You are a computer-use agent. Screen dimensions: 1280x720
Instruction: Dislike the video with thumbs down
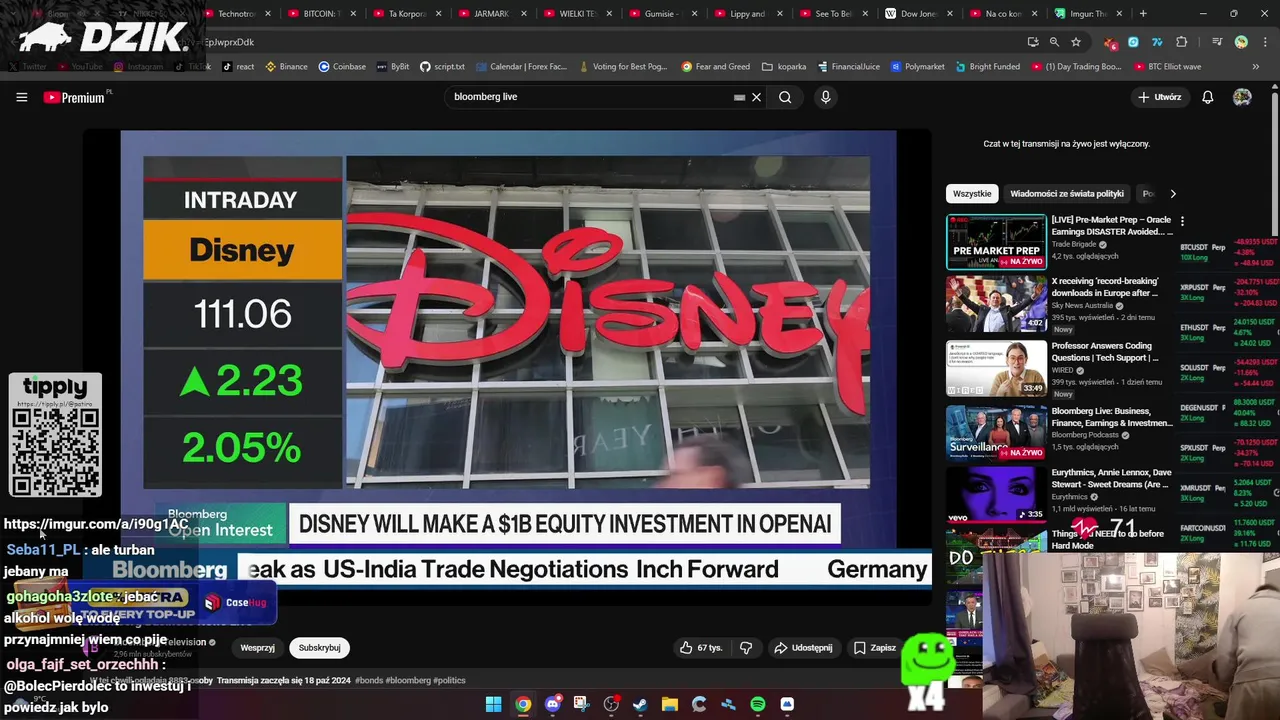click(746, 648)
